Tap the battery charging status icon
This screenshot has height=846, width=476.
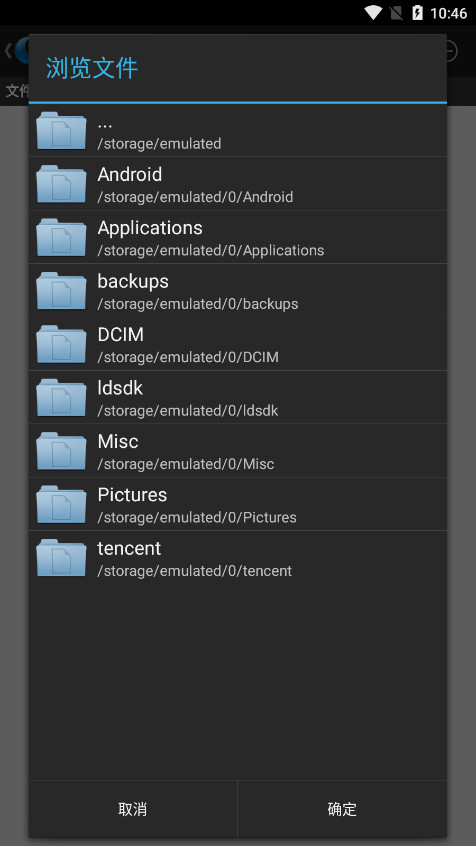click(x=417, y=12)
